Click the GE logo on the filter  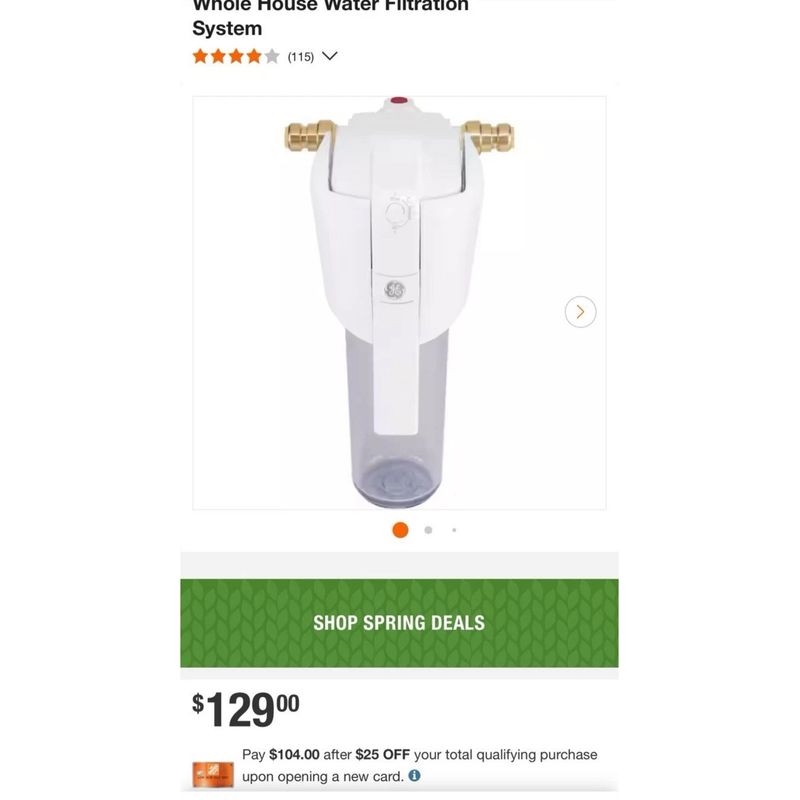393,289
